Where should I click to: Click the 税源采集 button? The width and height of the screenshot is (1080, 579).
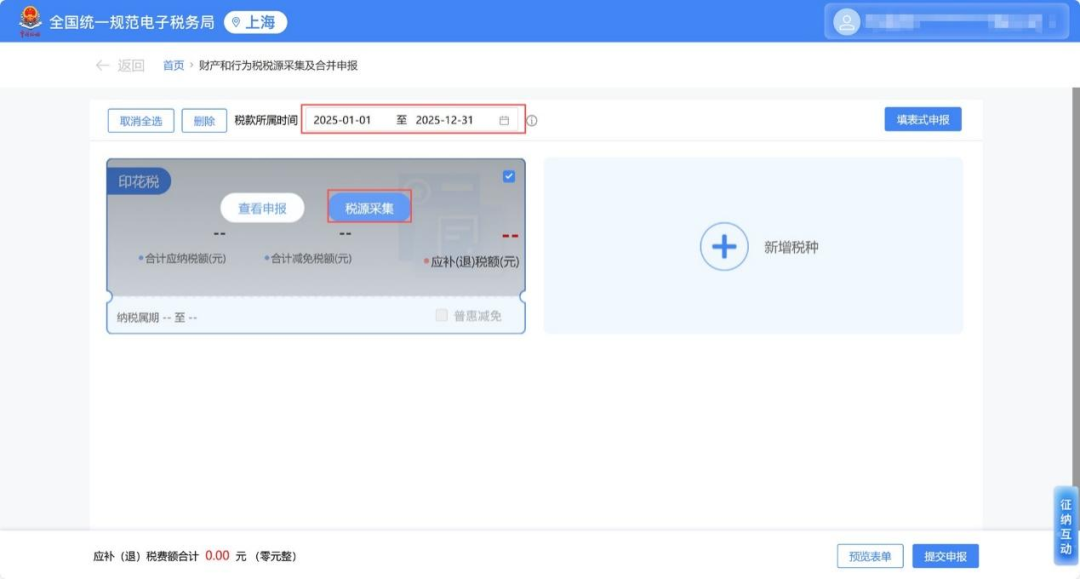pos(369,208)
